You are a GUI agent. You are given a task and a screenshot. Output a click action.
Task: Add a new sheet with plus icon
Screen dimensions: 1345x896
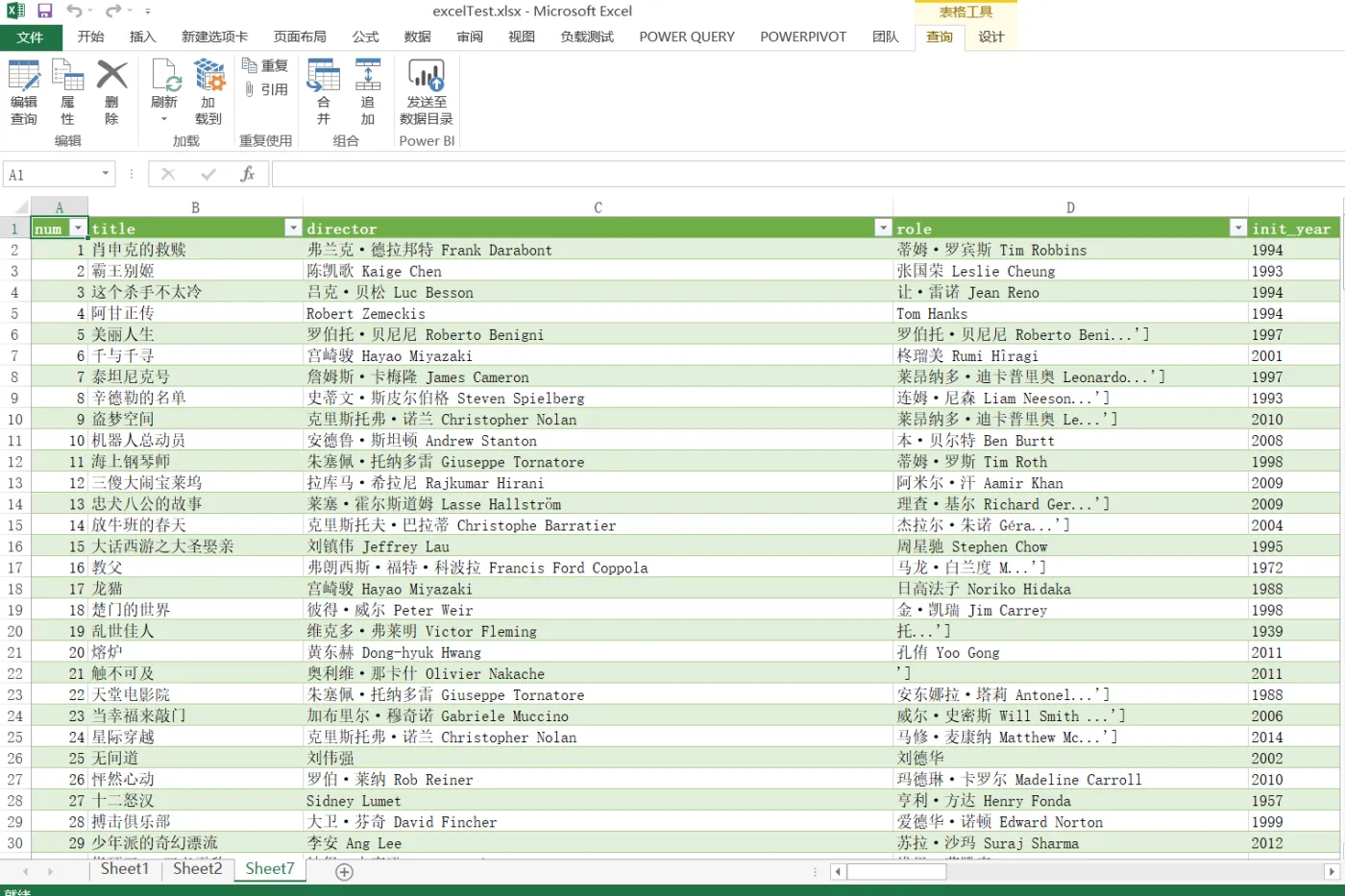pyautogui.click(x=344, y=871)
